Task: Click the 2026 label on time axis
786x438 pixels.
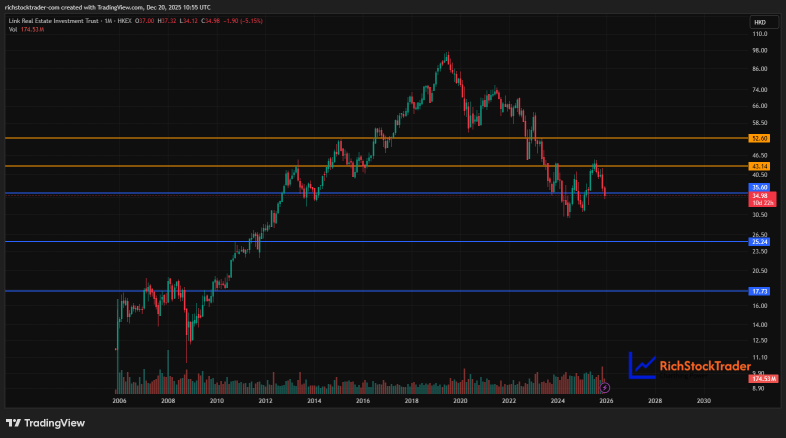Action: coord(606,400)
